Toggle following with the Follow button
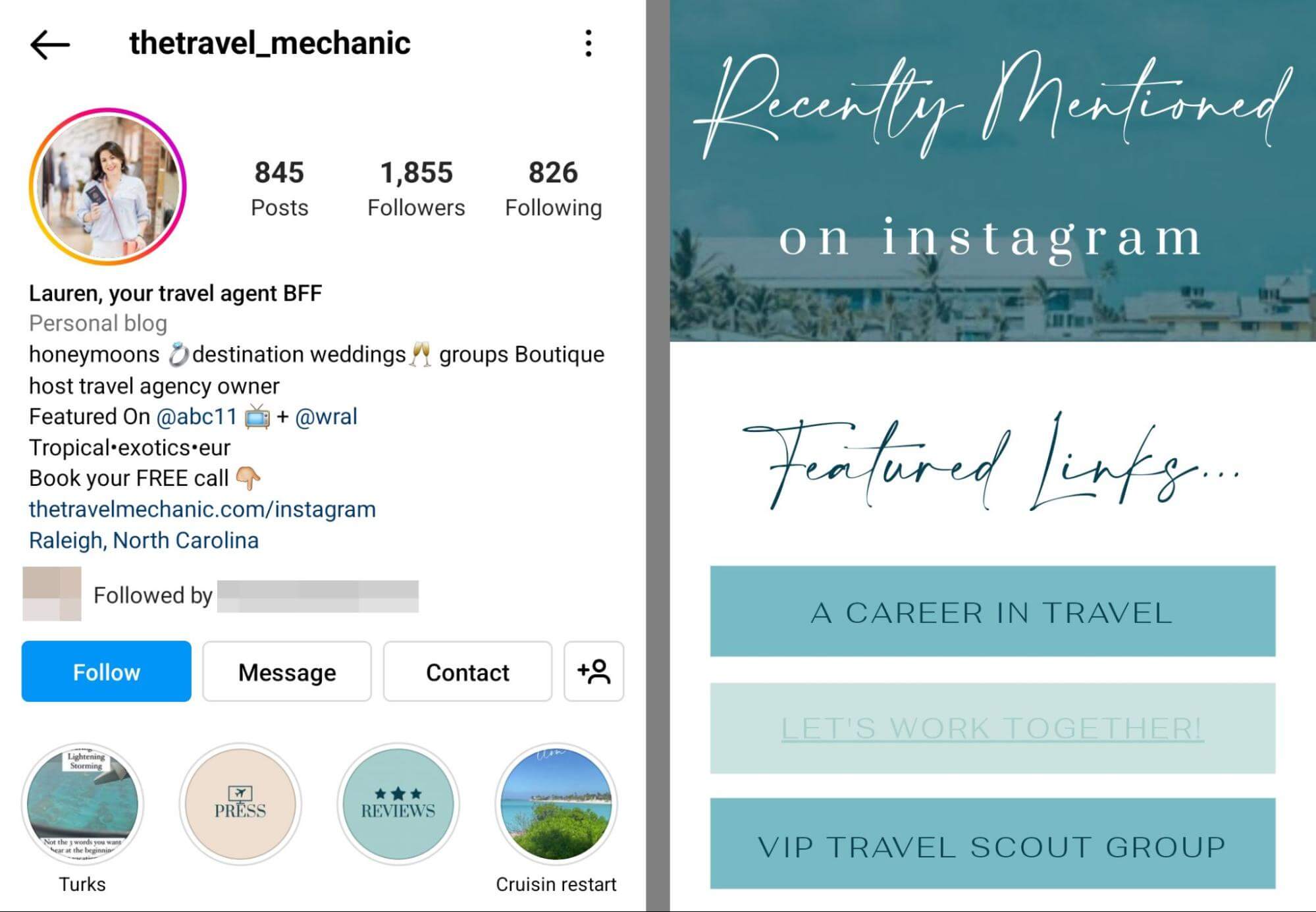This screenshot has height=912, width=1316. 106,672
